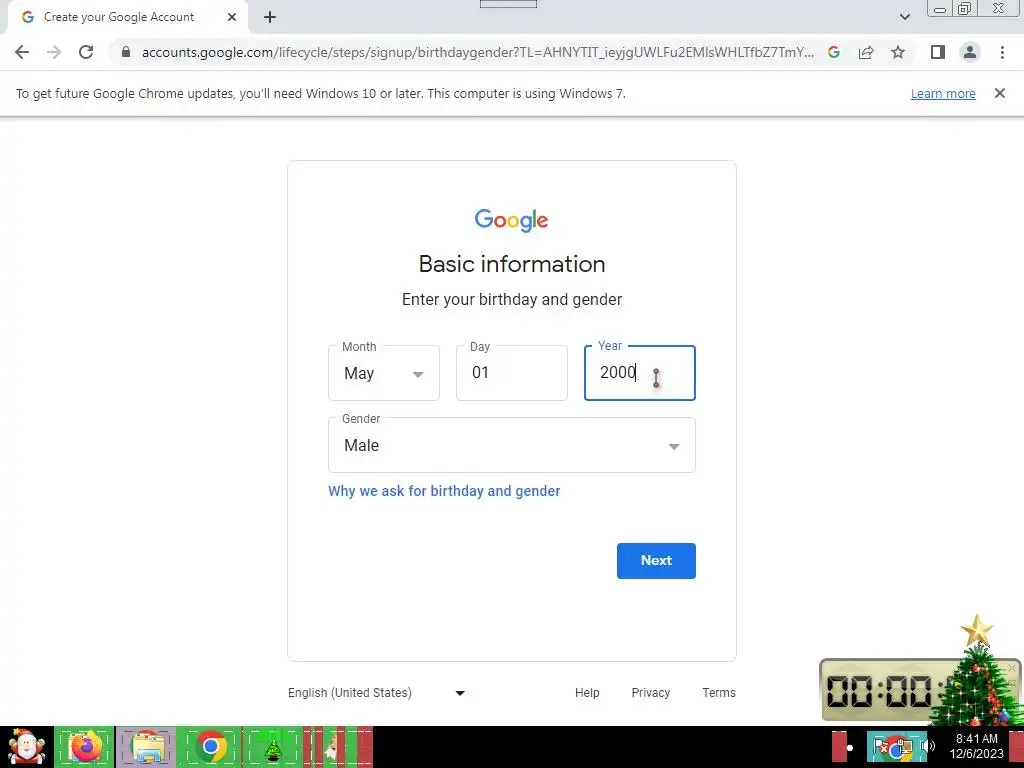Open Learn more about Chrome updates
1024x768 pixels.
pos(943,93)
